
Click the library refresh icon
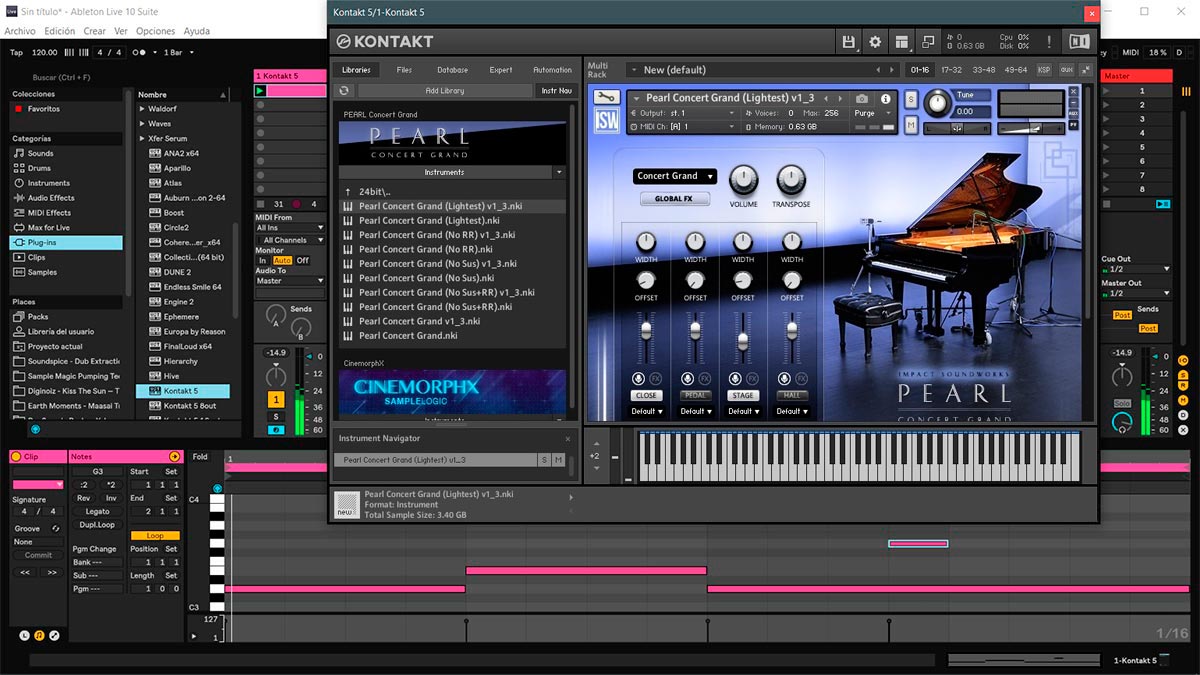click(x=344, y=91)
